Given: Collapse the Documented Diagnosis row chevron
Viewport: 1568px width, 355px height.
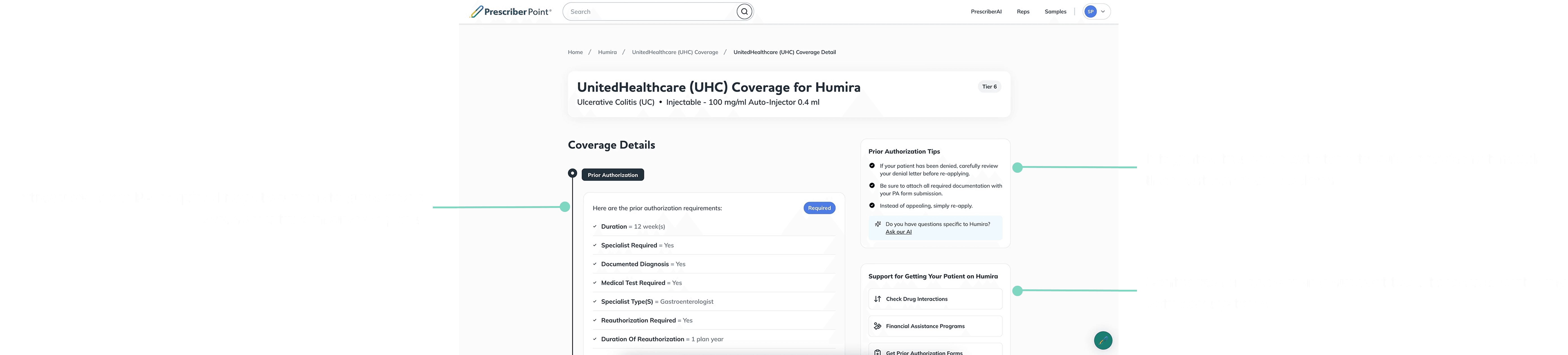Looking at the screenshot, I should pyautogui.click(x=595, y=264).
